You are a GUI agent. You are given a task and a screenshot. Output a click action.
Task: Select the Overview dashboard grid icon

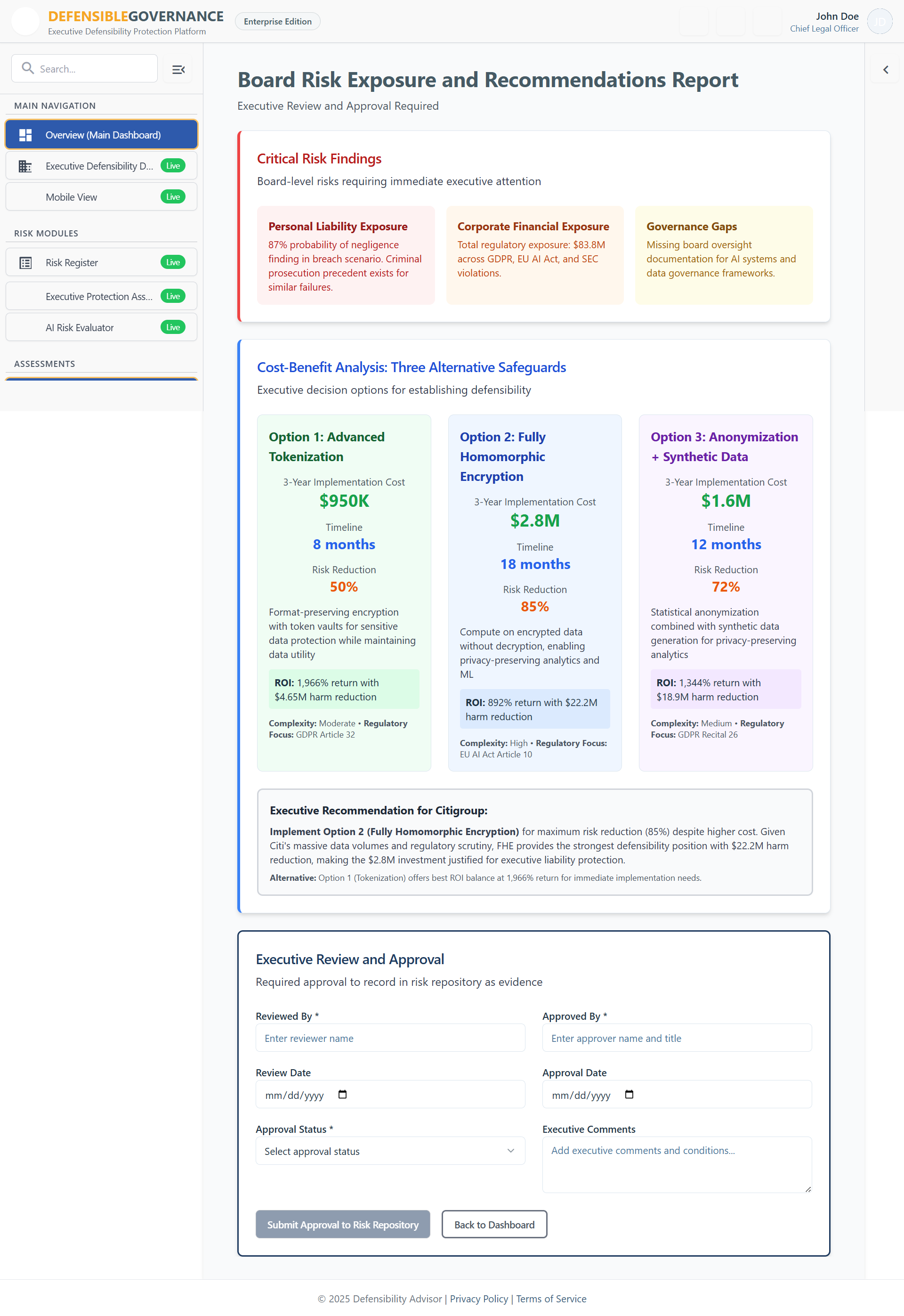(x=25, y=135)
